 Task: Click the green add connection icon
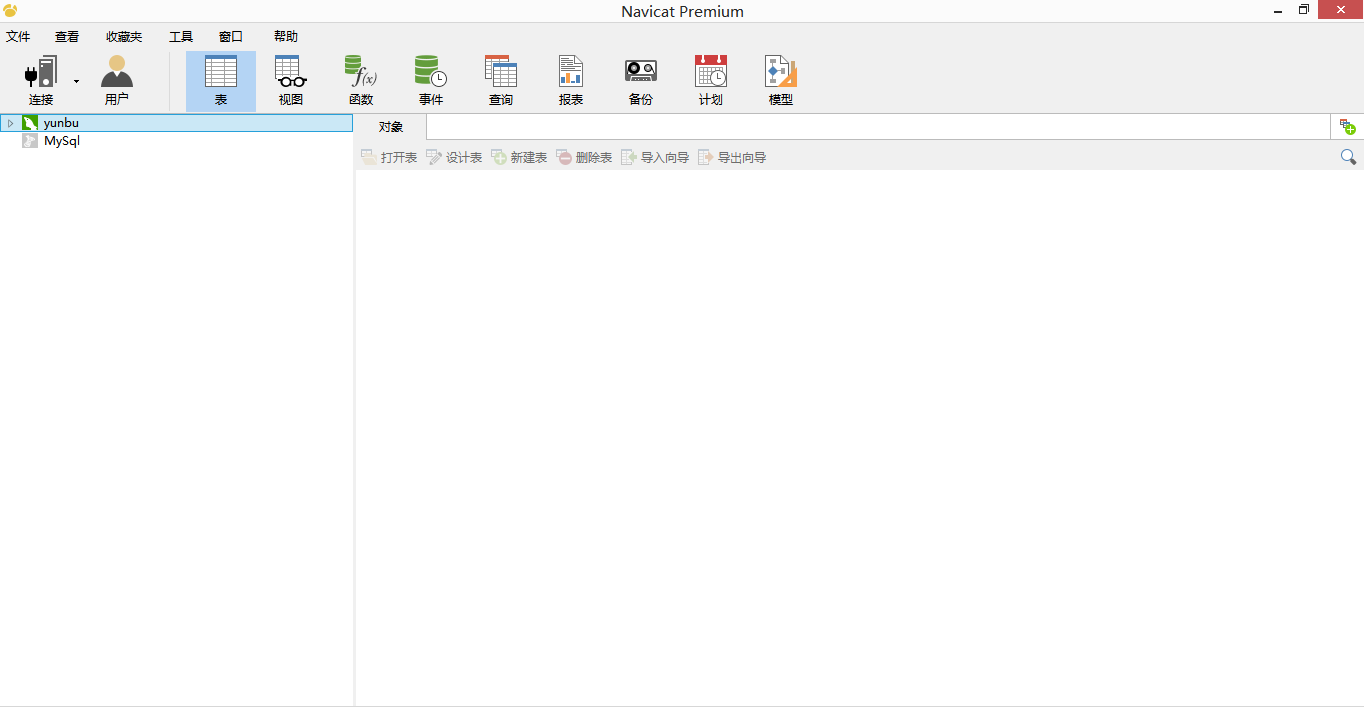pyautogui.click(x=1347, y=126)
